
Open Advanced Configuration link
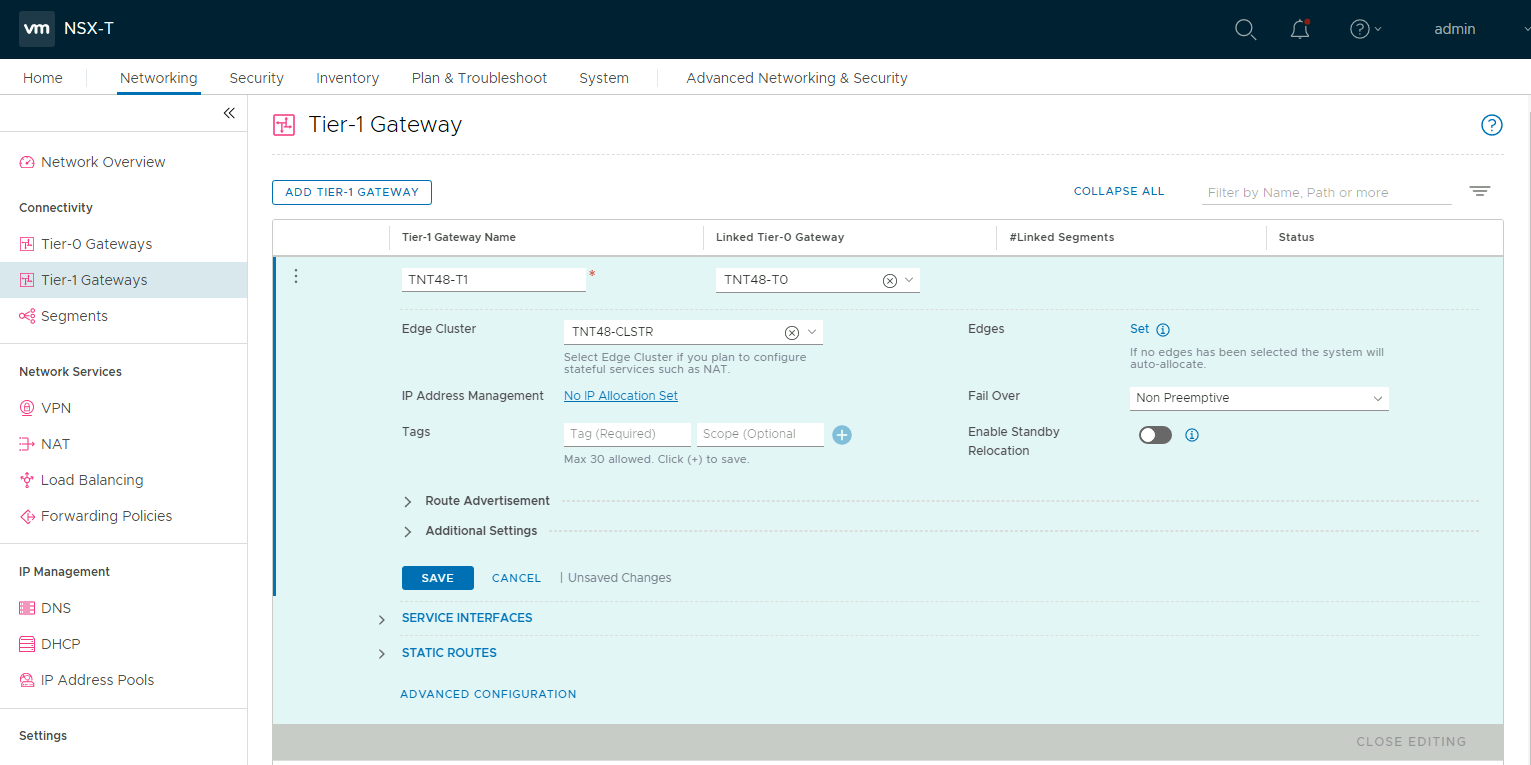tap(488, 694)
